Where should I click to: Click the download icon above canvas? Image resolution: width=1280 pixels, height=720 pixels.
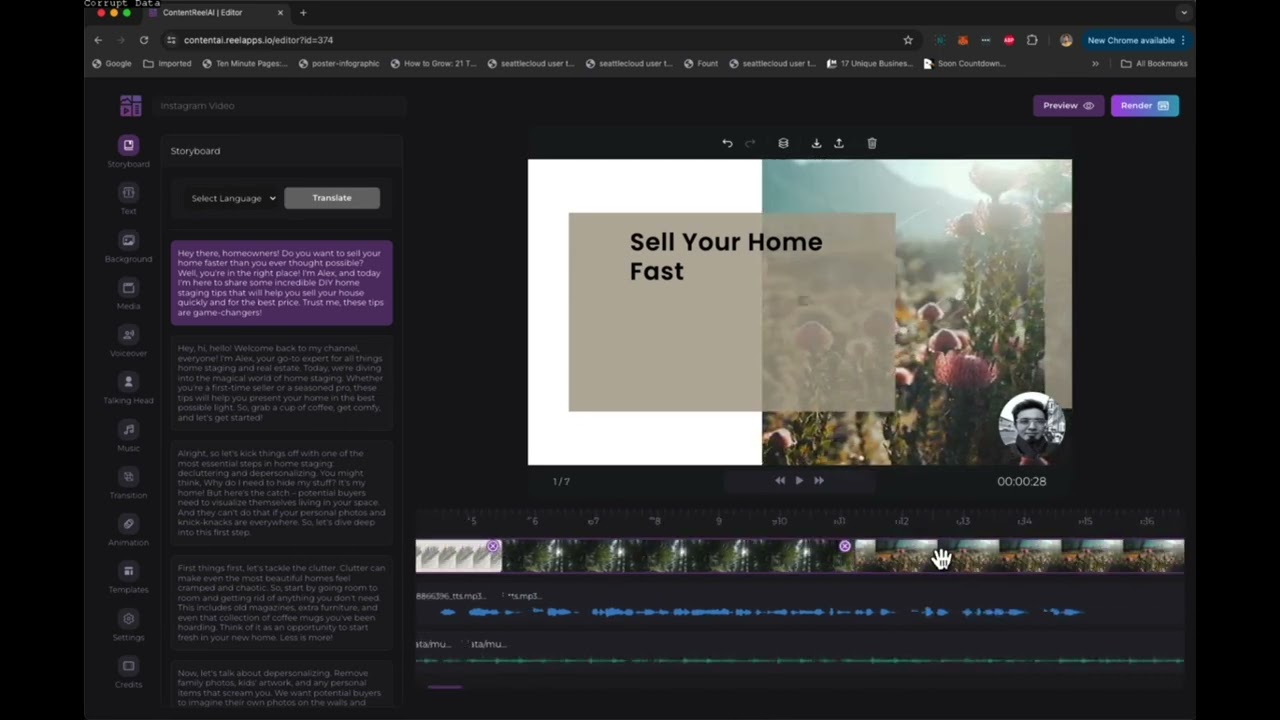[x=816, y=143]
